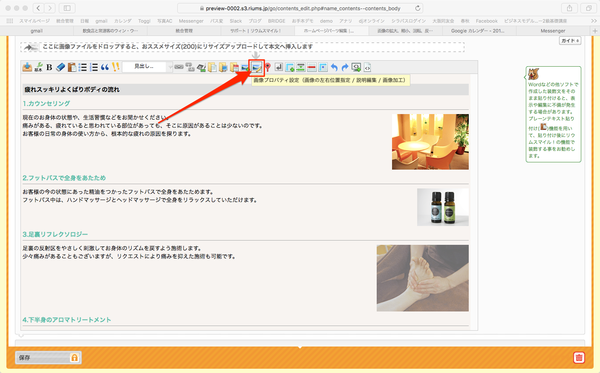Click heading 4.下半身のアロマトリートメント

tap(67, 320)
